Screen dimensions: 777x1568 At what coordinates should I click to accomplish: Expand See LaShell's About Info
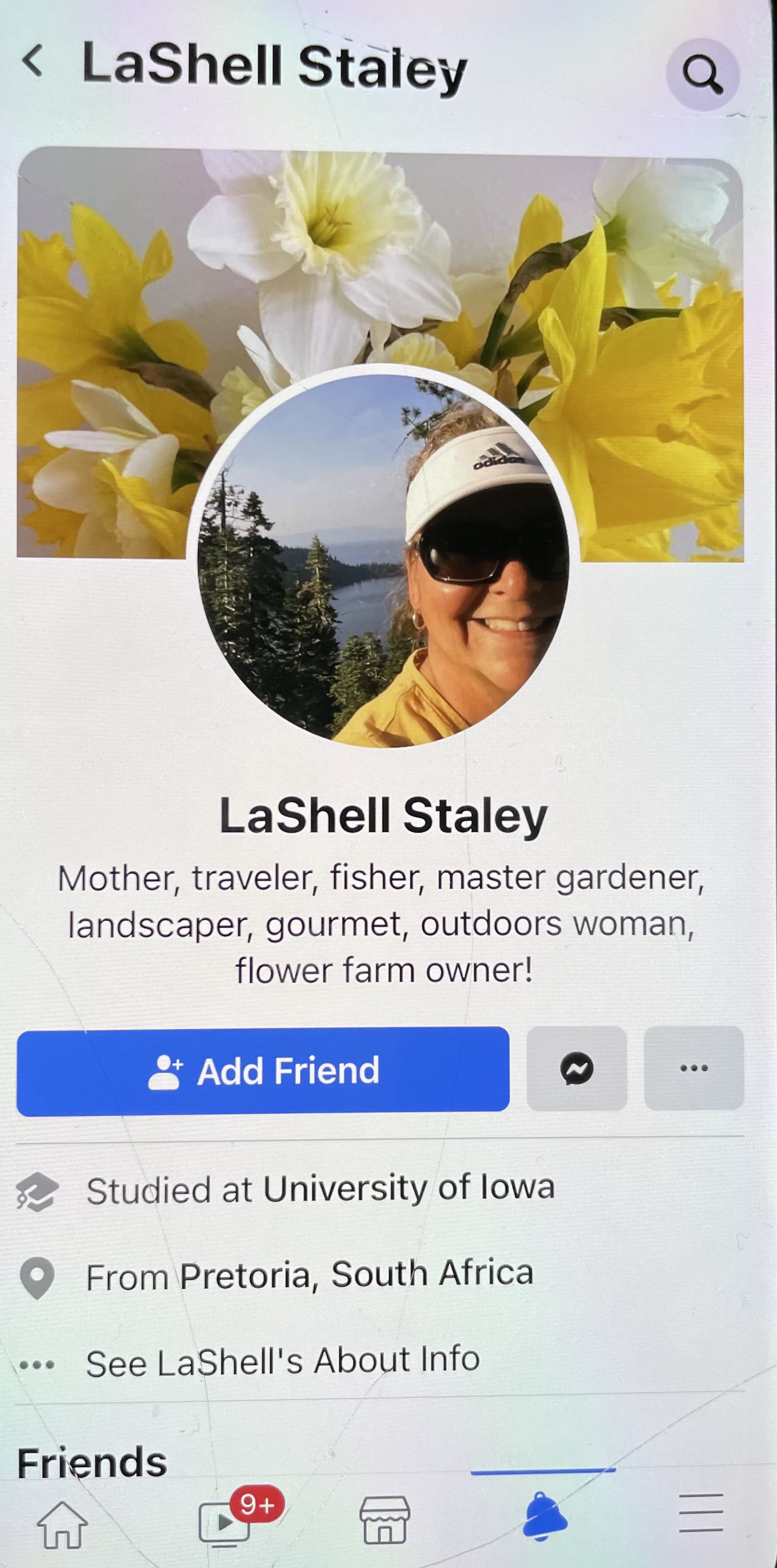coord(283,1362)
